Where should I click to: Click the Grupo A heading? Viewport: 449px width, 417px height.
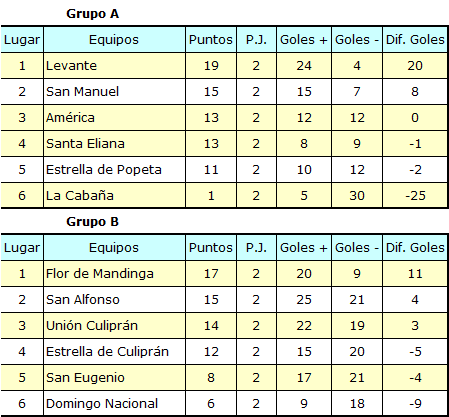93,14
